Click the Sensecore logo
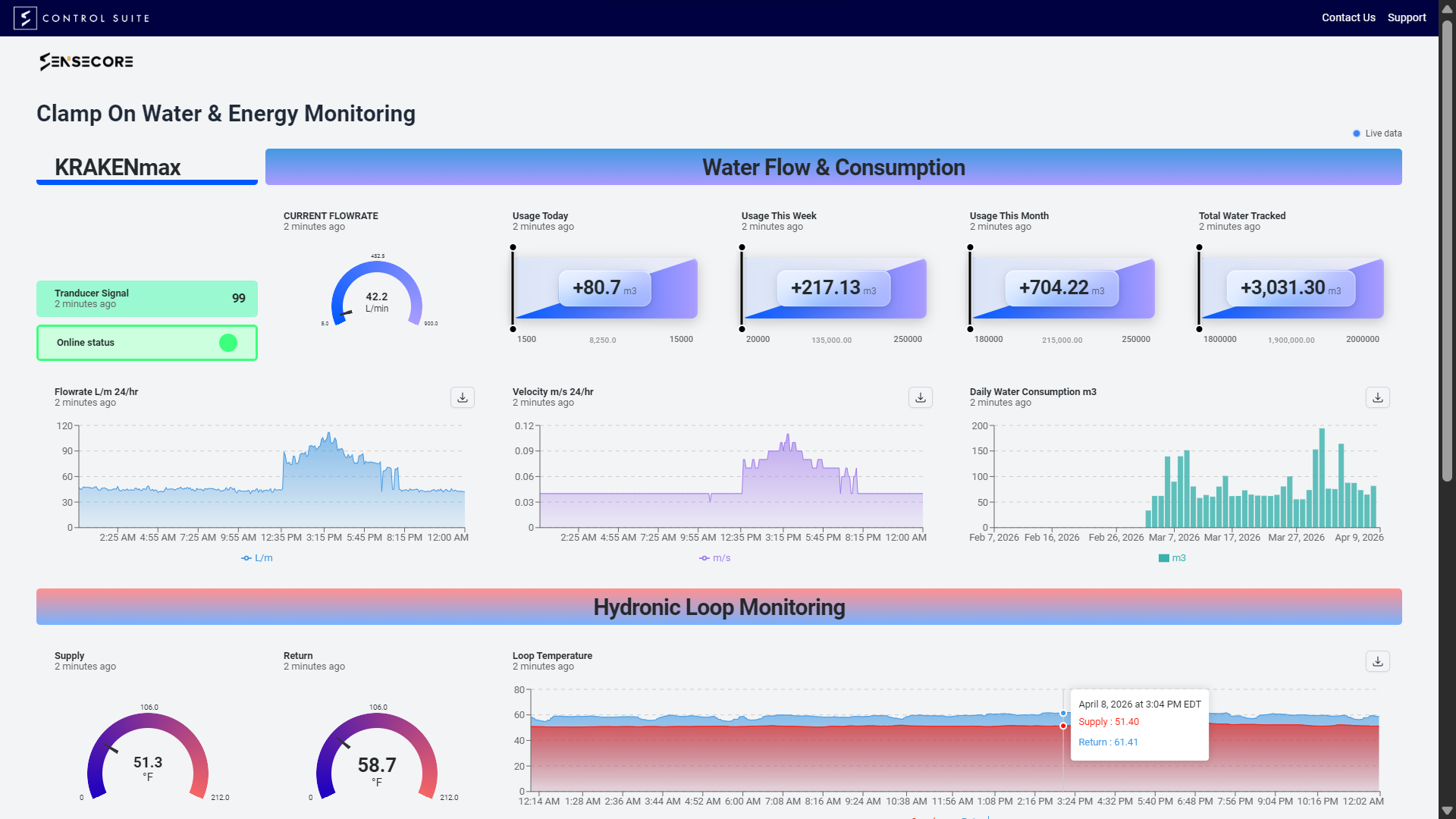Screen dimensions: 1456x819 pyautogui.click(x=86, y=61)
